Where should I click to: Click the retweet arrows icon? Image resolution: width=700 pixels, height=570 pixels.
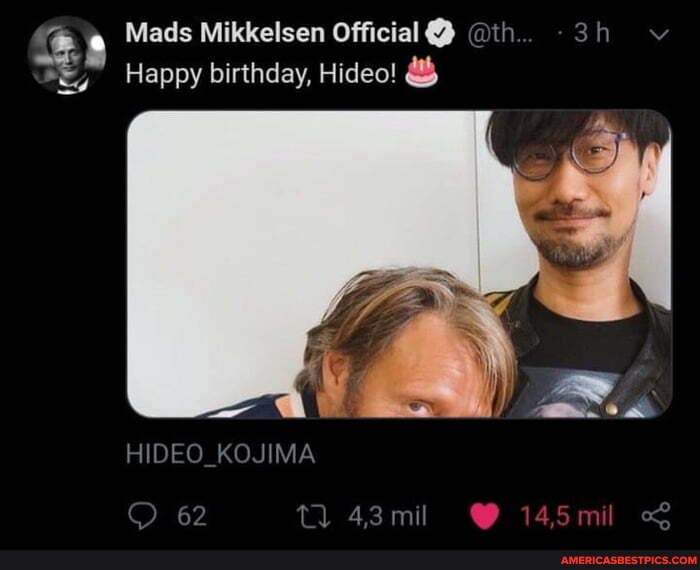tap(313, 516)
